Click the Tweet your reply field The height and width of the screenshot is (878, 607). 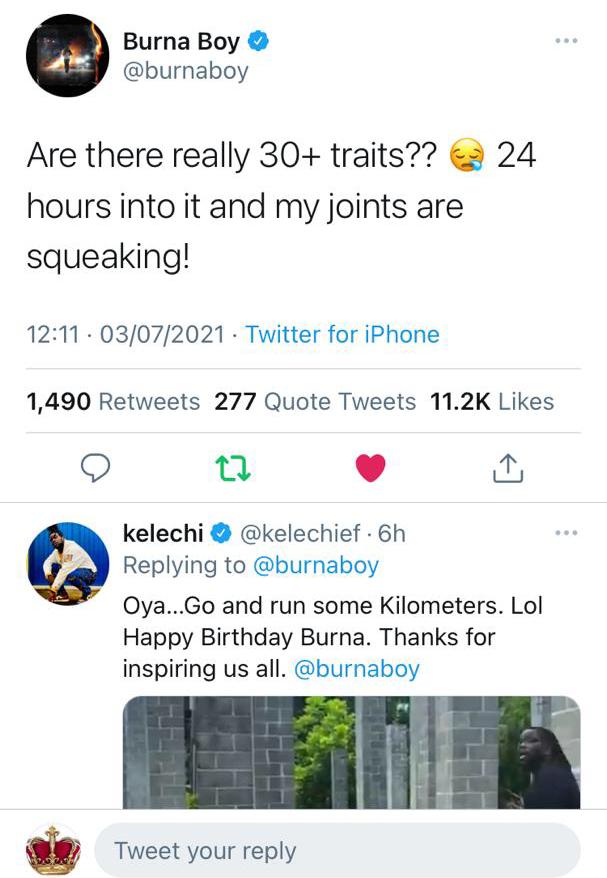[x=337, y=851]
